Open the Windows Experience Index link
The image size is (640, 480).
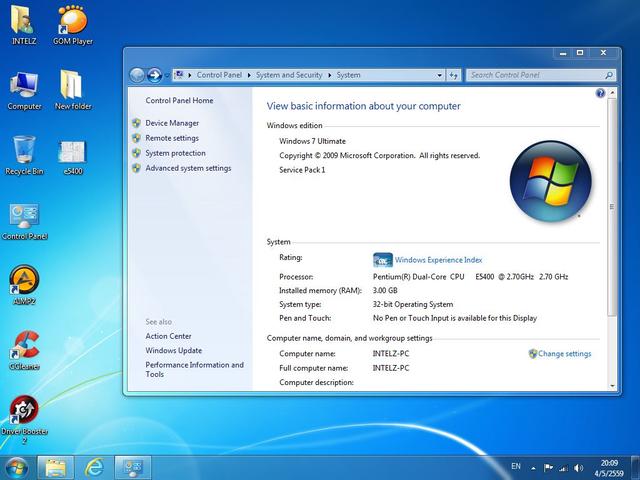[x=438, y=260]
